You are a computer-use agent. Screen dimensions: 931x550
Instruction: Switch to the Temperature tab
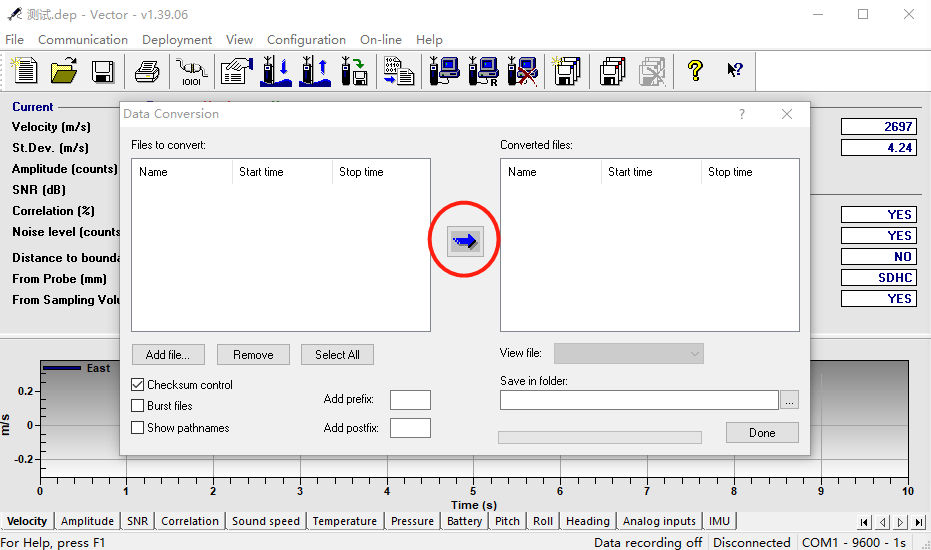[344, 521]
